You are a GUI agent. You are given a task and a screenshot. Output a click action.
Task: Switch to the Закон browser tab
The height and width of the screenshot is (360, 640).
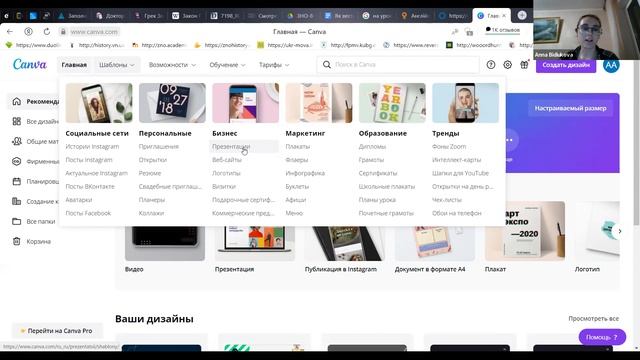tap(185, 16)
